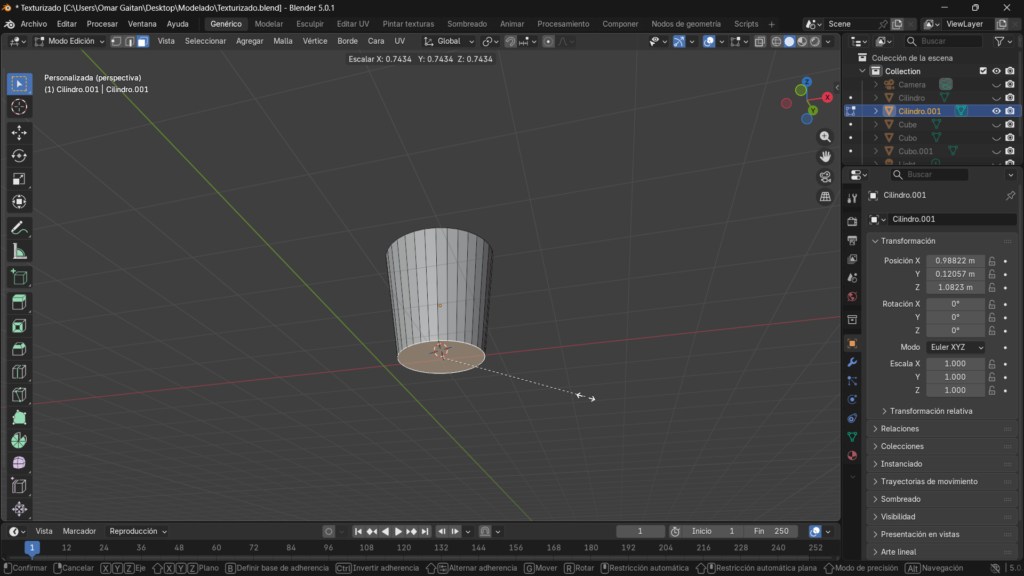
Task: Click the pan view hand icon
Action: coord(825,156)
